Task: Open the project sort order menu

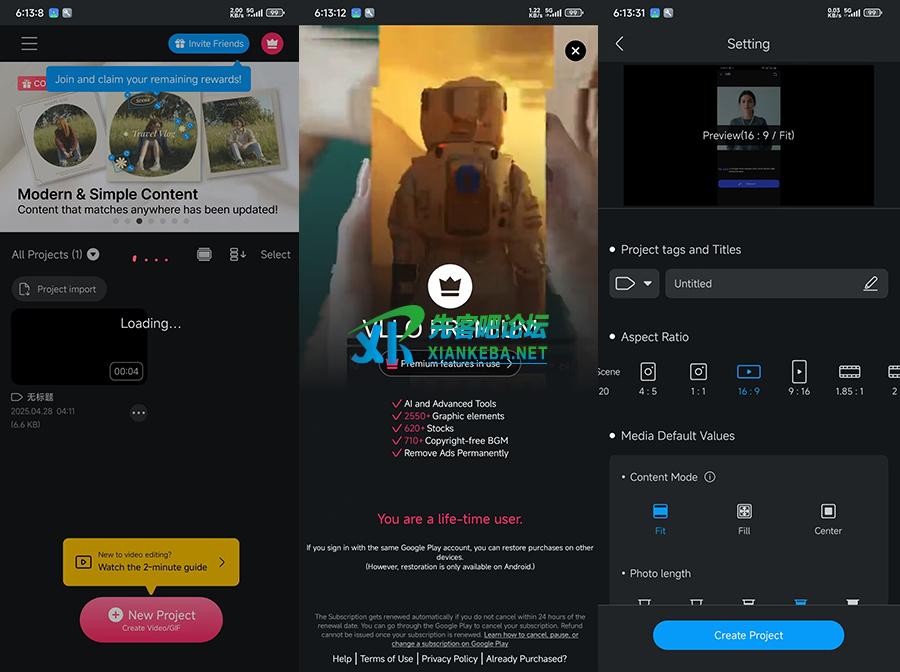Action: [238, 255]
